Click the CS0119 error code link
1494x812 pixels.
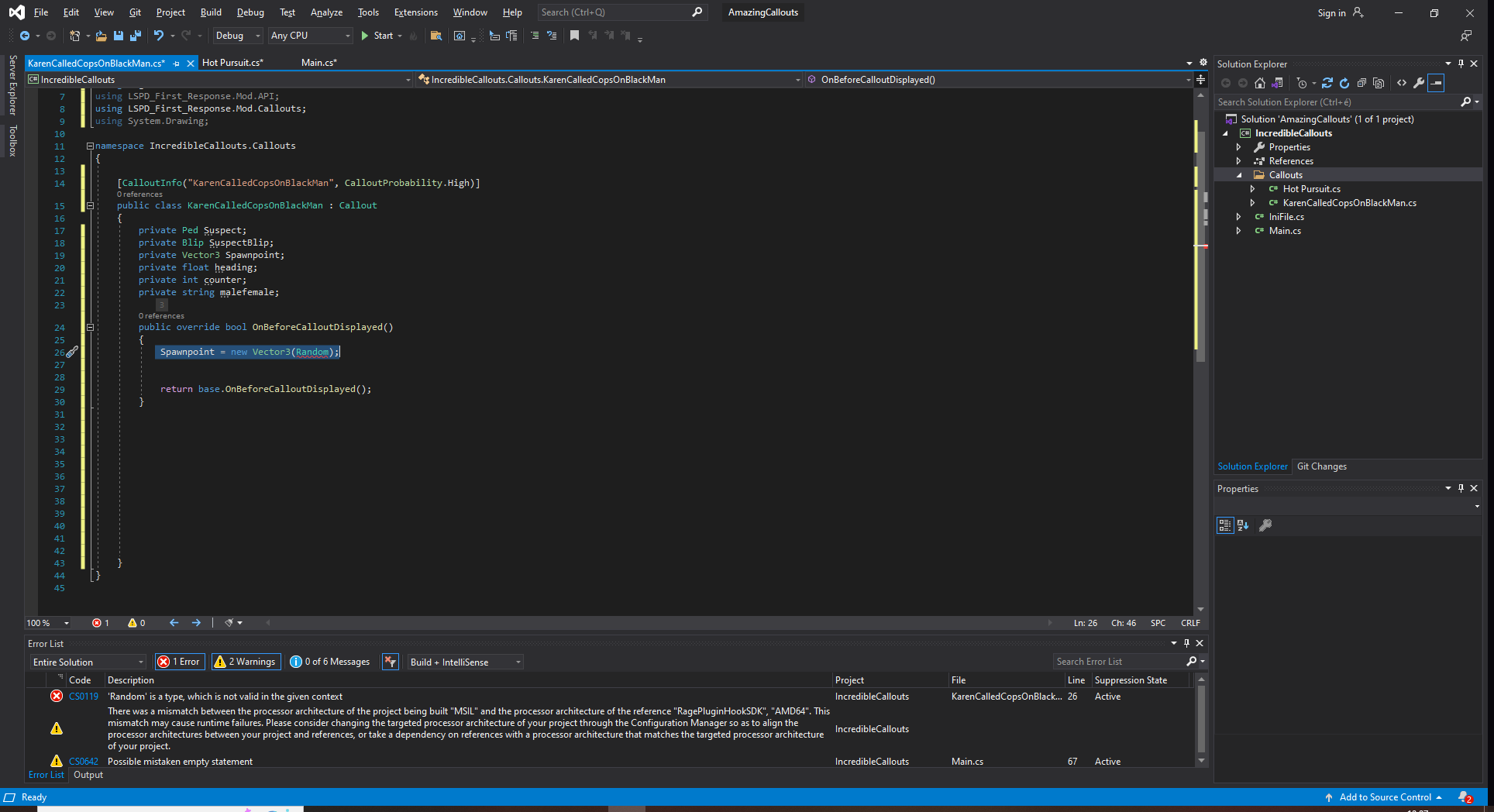click(84, 697)
